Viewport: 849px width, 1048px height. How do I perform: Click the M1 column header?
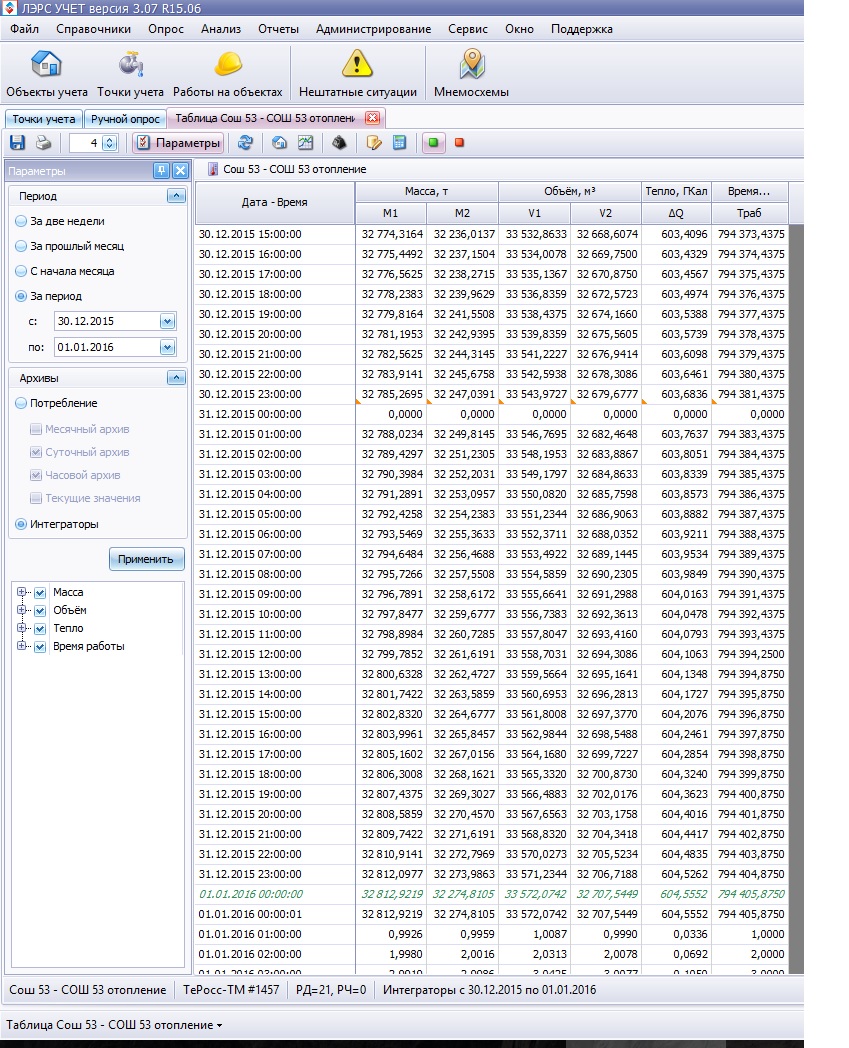pos(390,213)
